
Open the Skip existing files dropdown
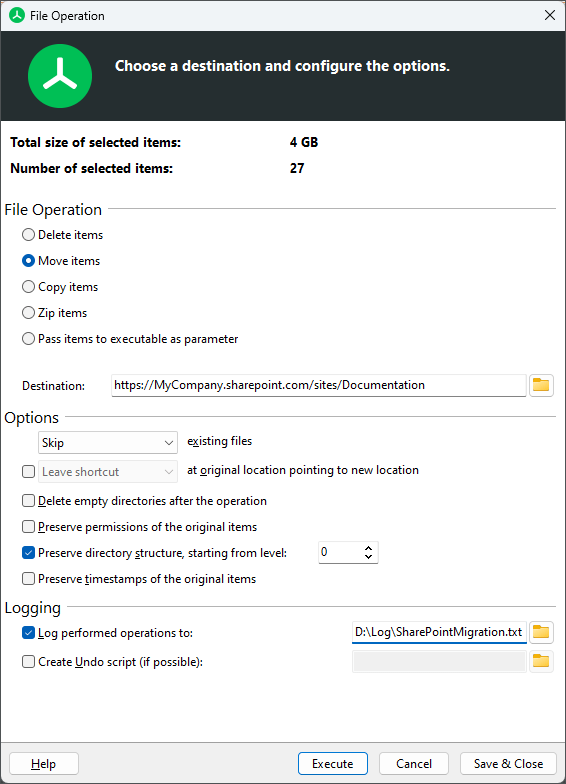coord(108,442)
